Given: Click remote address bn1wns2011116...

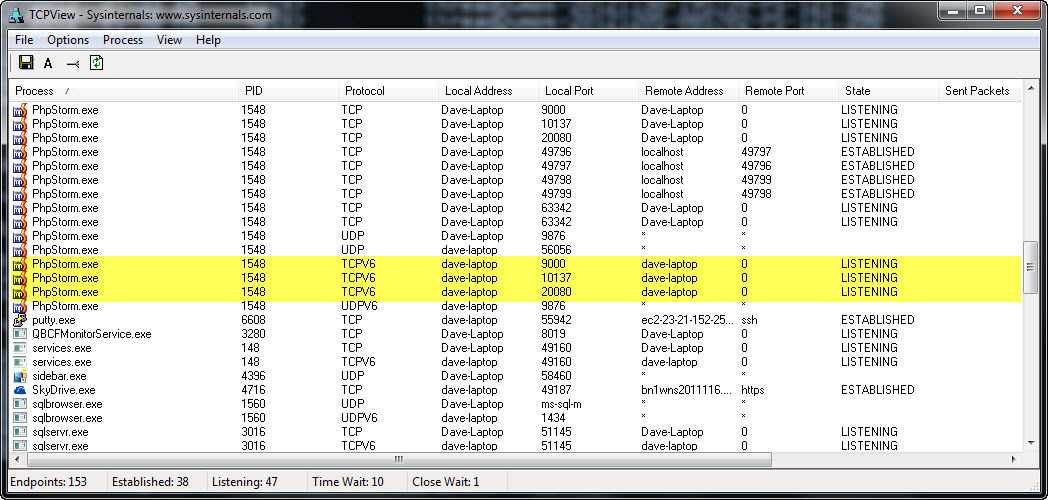Looking at the screenshot, I should tap(686, 390).
